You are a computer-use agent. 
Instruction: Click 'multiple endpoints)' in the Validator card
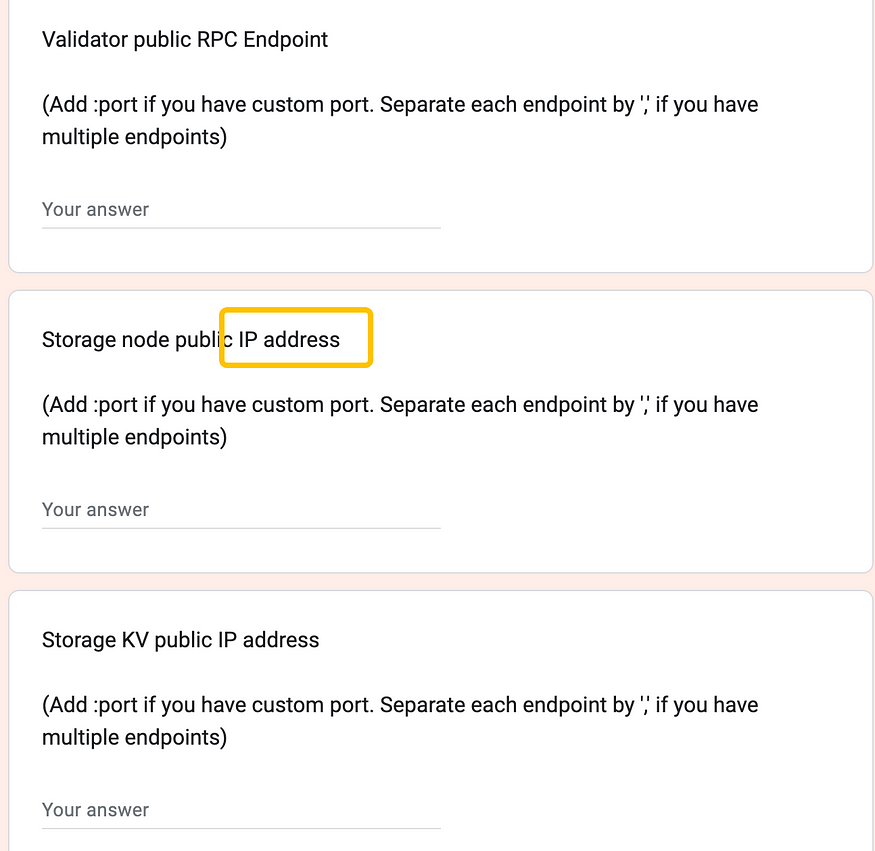134,137
